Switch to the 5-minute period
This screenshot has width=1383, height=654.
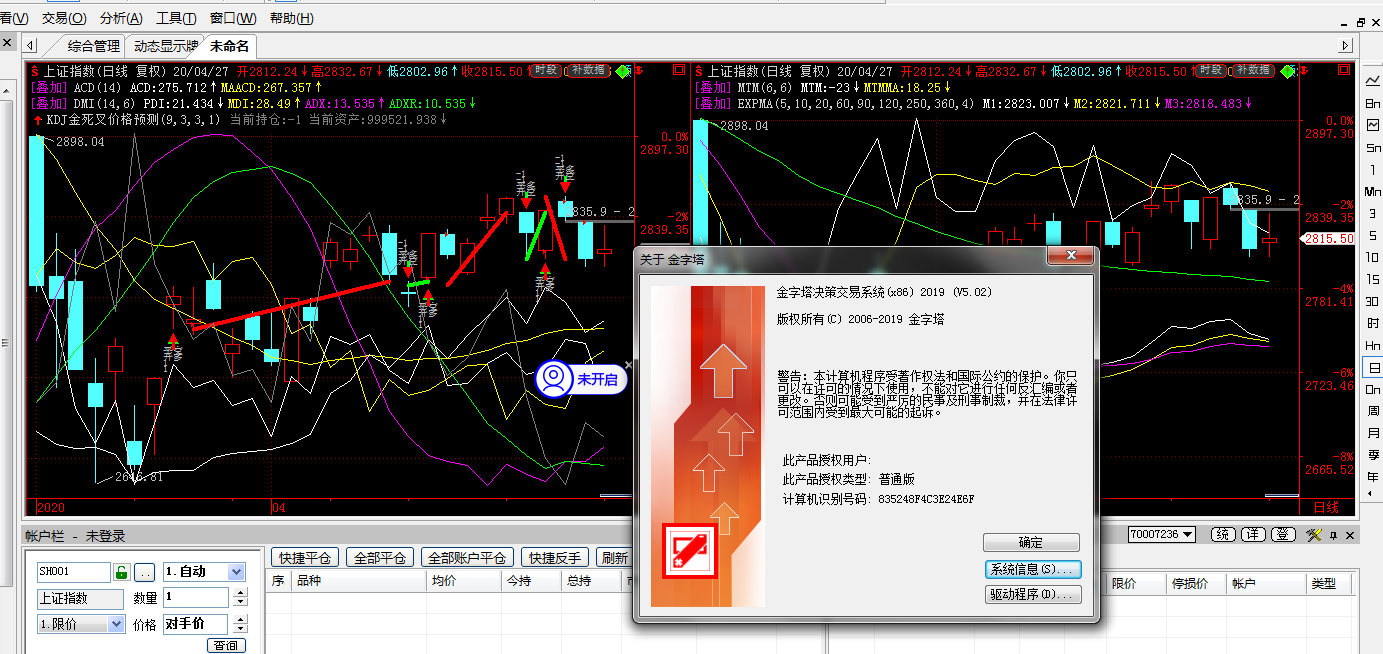(x=1373, y=236)
